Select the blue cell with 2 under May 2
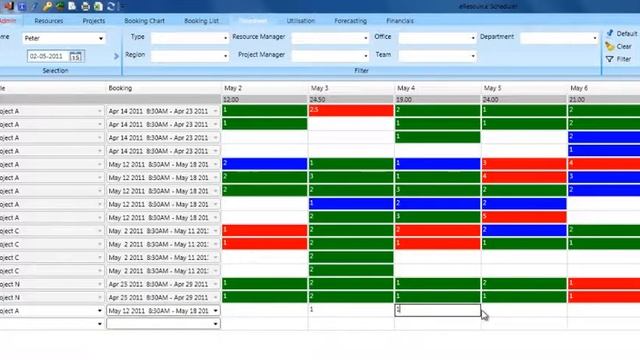This screenshot has height=360, width=640. click(x=264, y=164)
